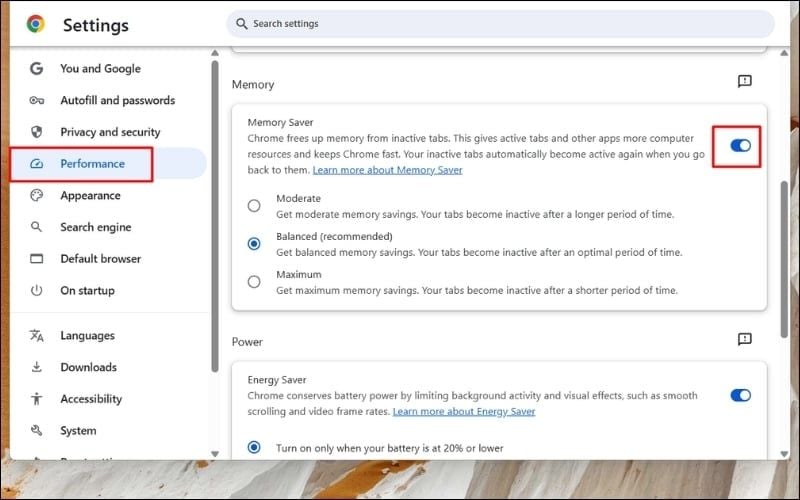
Task: Click the accessibility figure icon in sidebar
Action: pos(36,398)
